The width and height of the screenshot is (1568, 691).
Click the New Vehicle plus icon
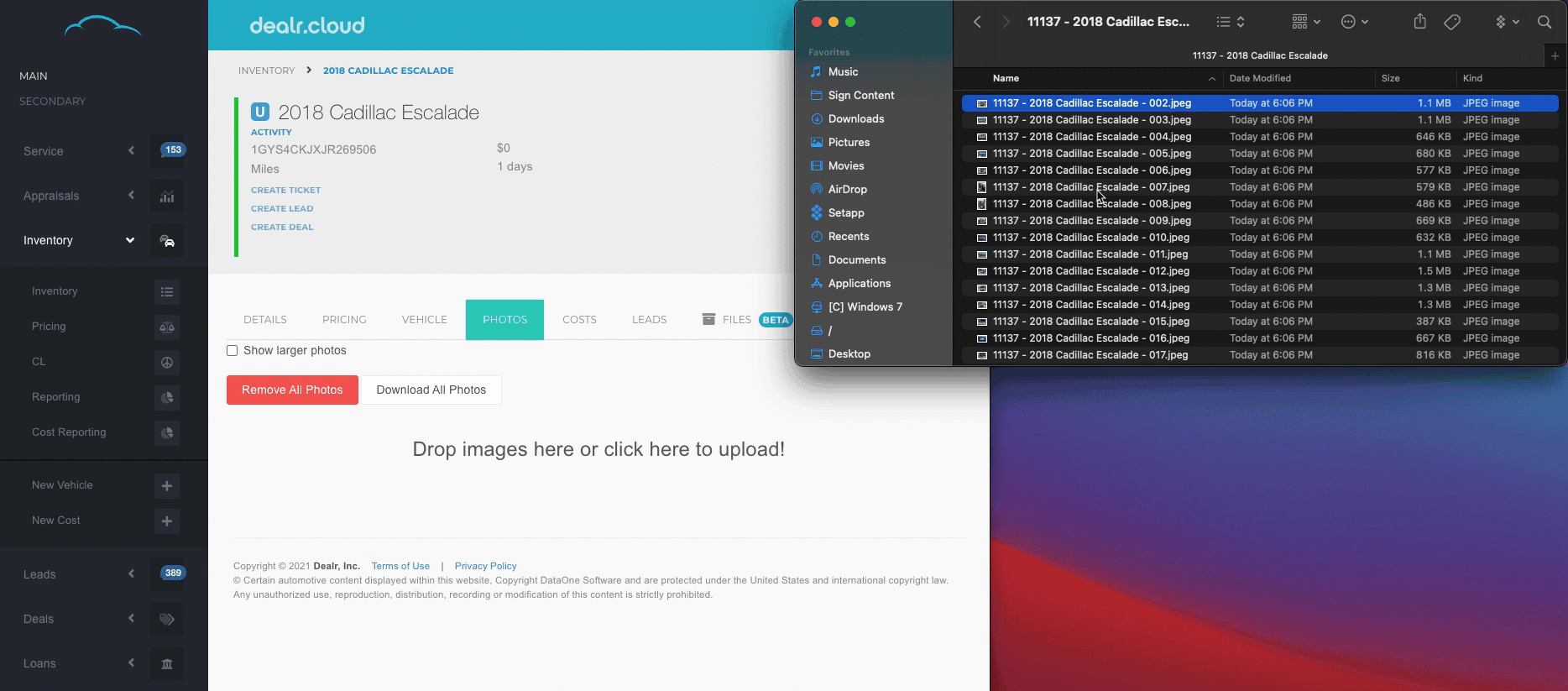click(167, 486)
